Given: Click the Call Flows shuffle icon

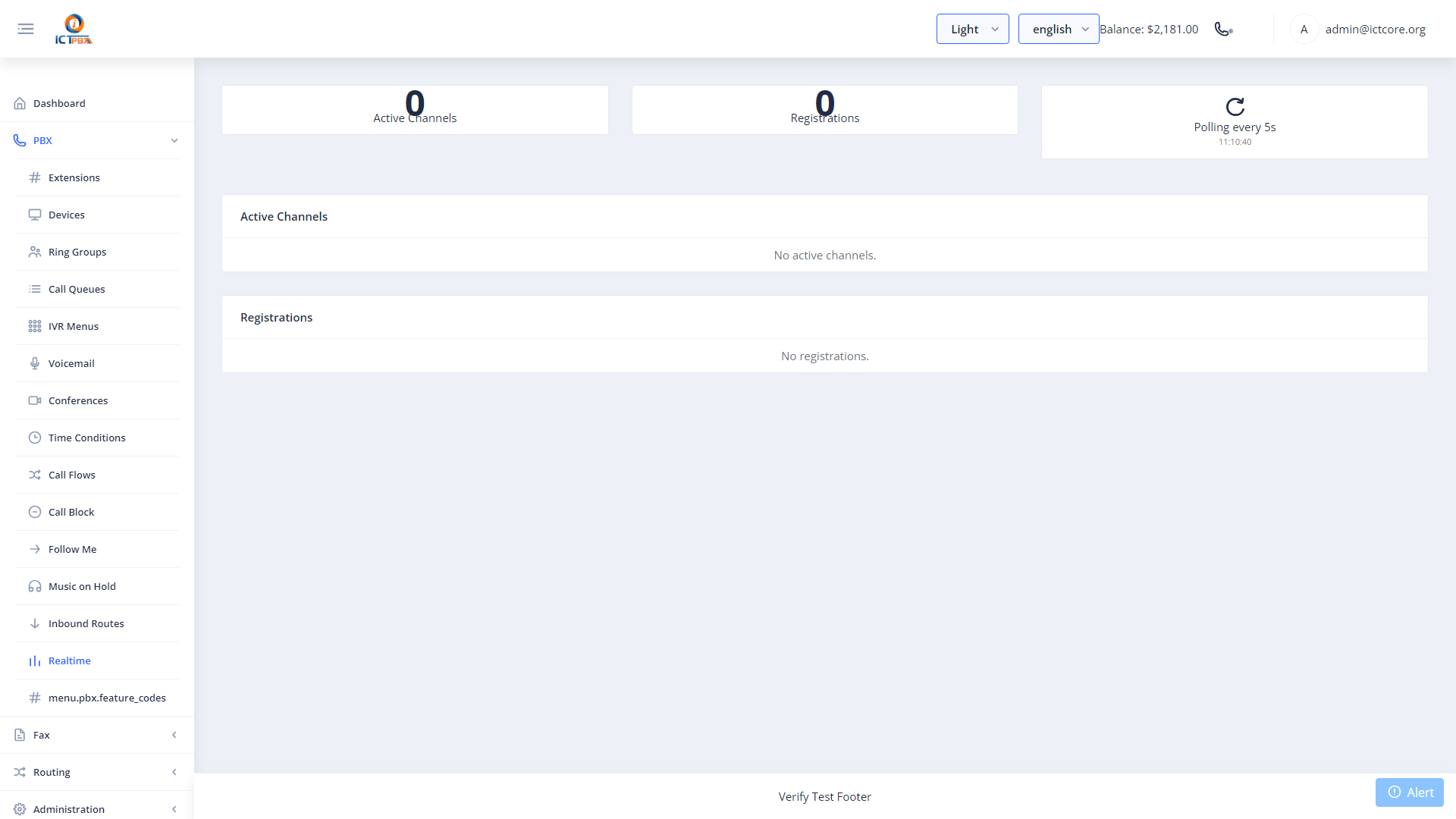Looking at the screenshot, I should (35, 475).
